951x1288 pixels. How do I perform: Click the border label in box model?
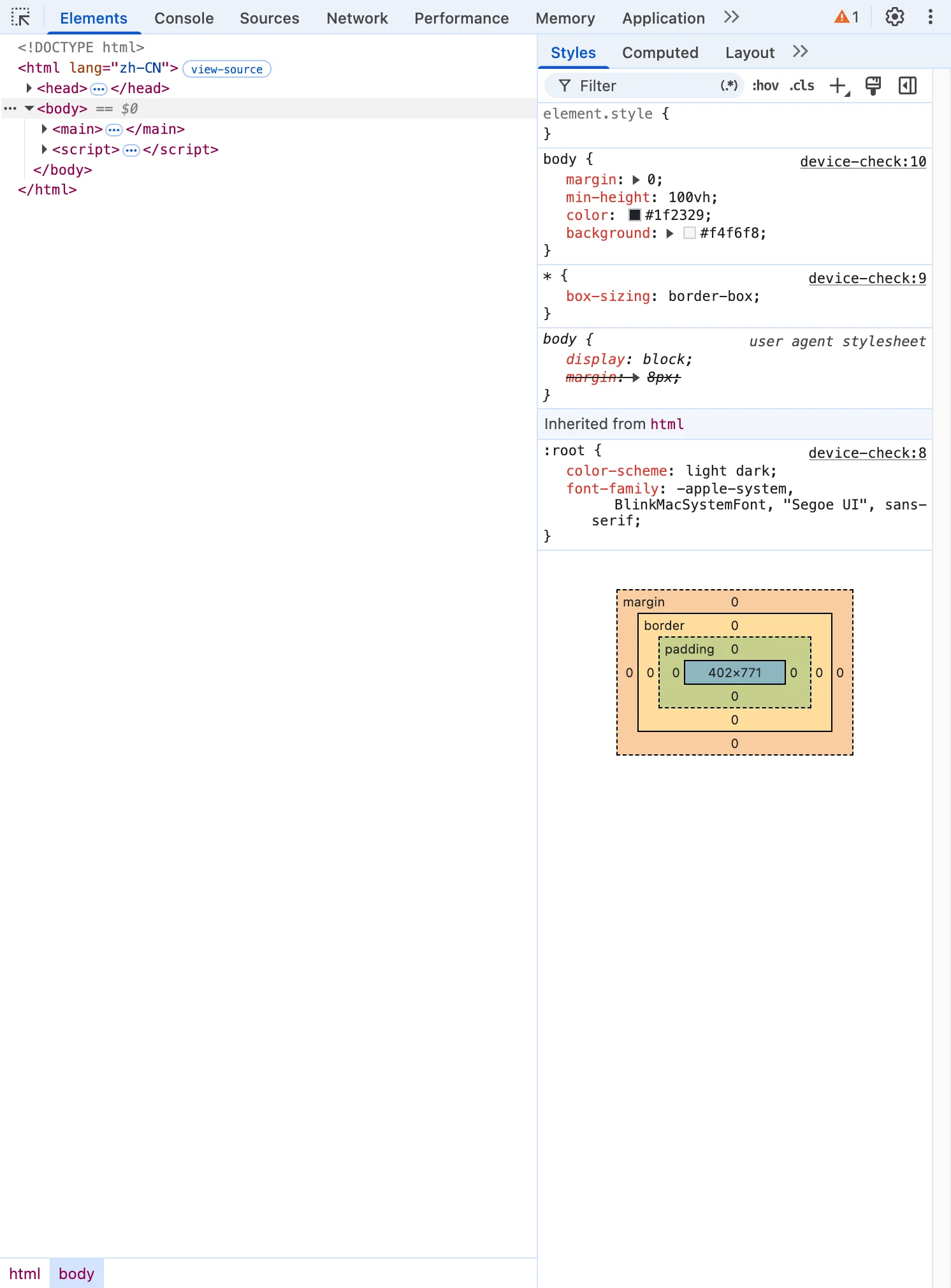coord(664,626)
